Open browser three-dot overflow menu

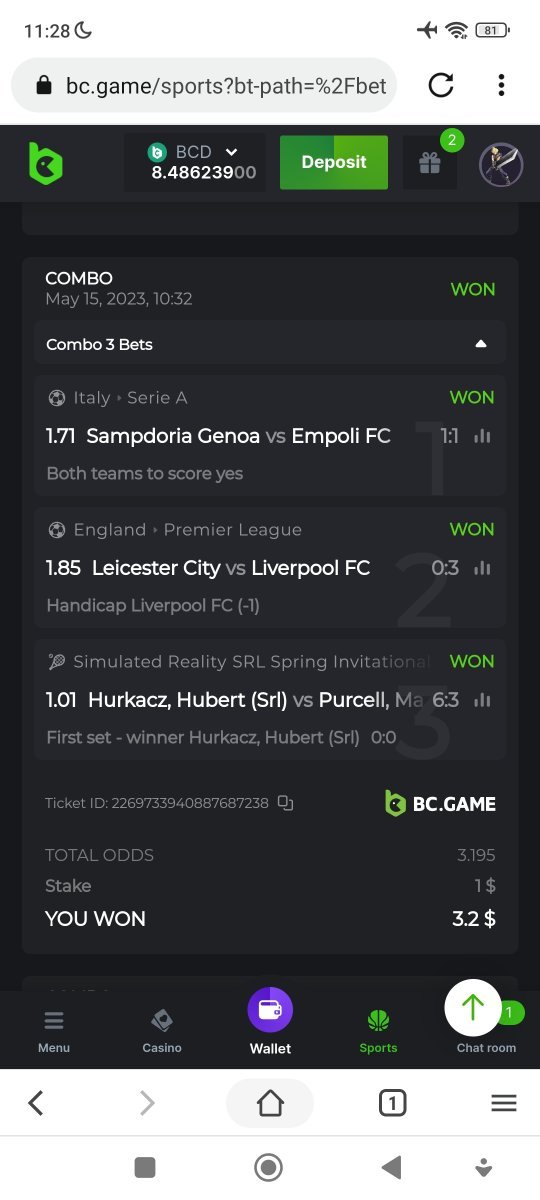tap(501, 86)
